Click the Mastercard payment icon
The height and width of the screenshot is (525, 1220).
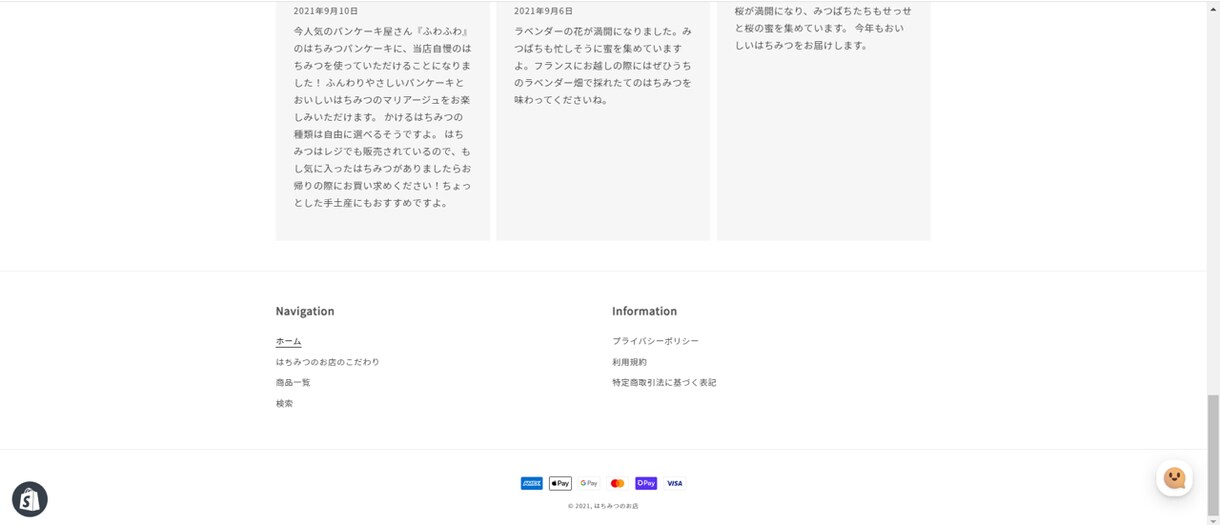tap(617, 483)
